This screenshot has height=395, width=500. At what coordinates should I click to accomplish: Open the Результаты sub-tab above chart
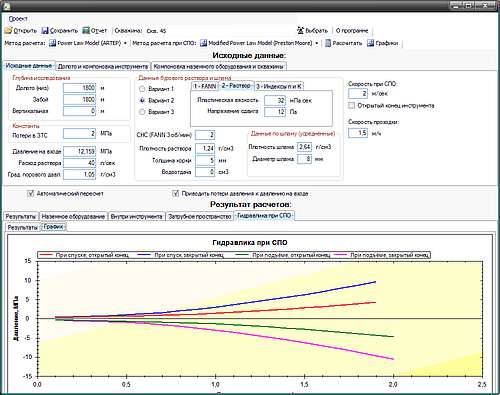22,228
